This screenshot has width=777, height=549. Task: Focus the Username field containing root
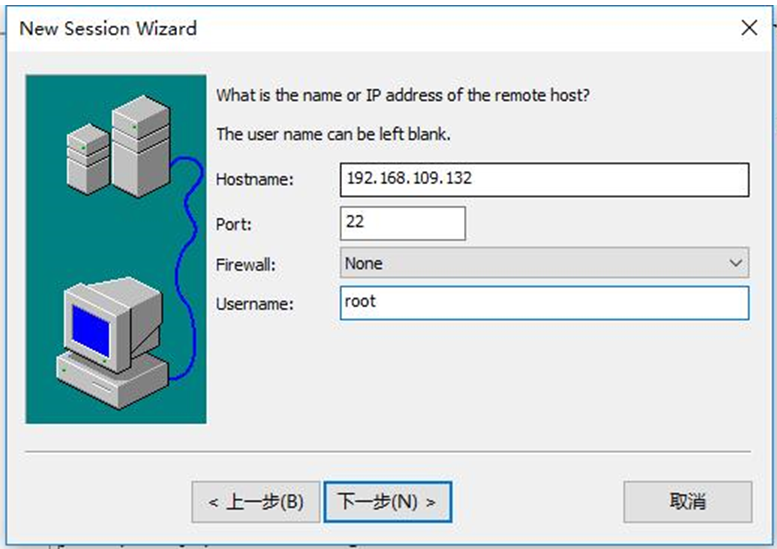point(545,303)
